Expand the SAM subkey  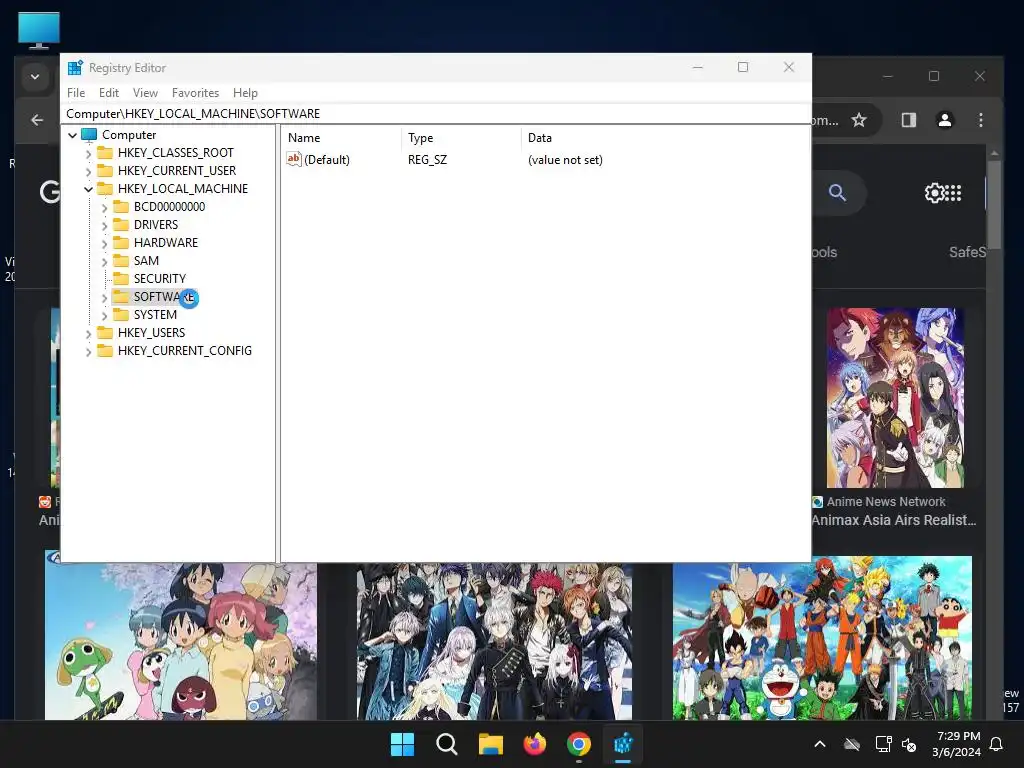(104, 261)
